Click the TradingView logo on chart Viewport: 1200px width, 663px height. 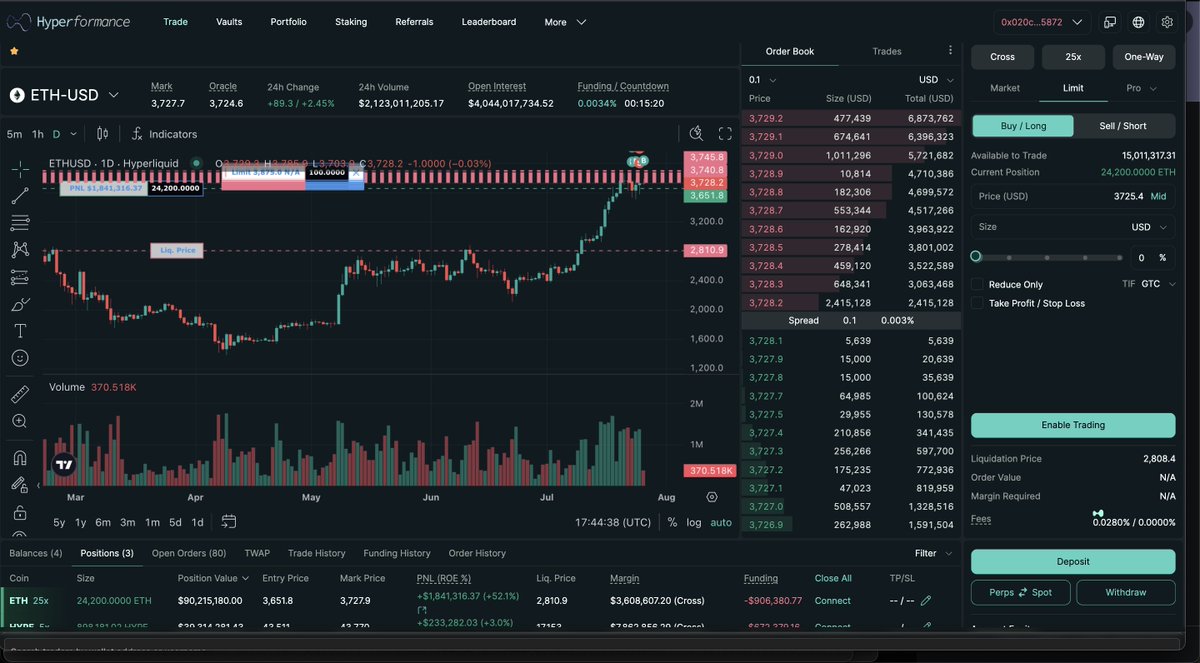[63, 464]
